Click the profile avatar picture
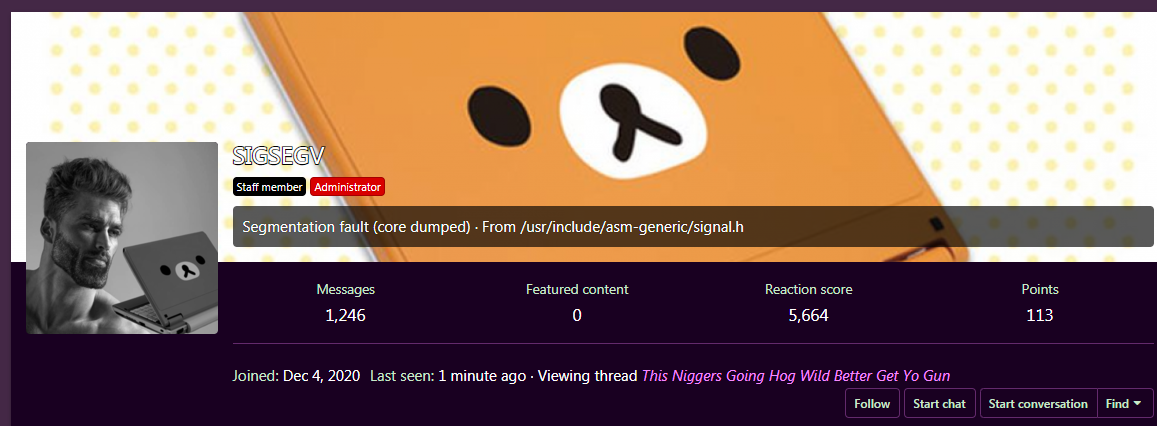 click(x=122, y=238)
